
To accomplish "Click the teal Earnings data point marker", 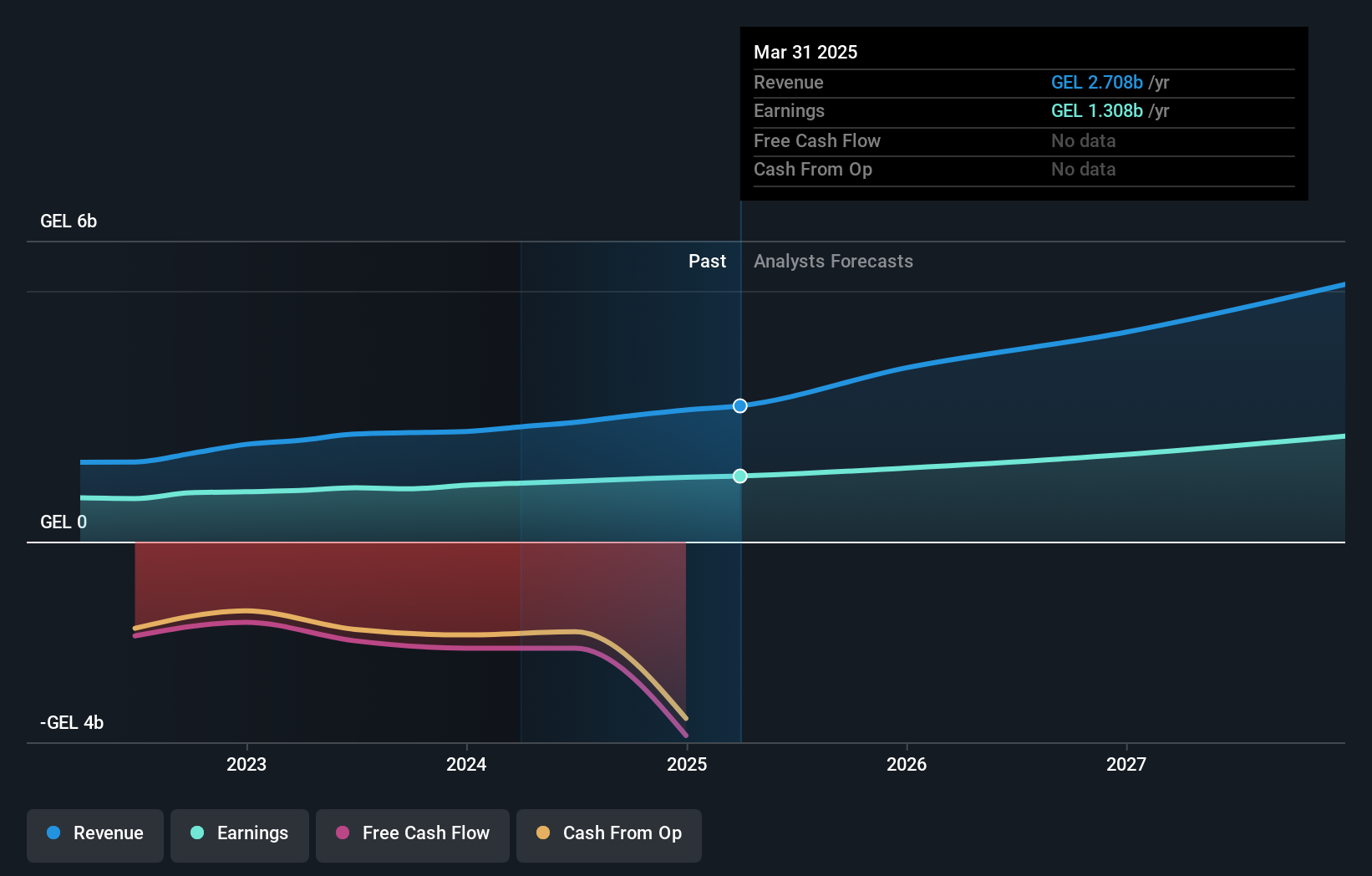I will point(740,476).
